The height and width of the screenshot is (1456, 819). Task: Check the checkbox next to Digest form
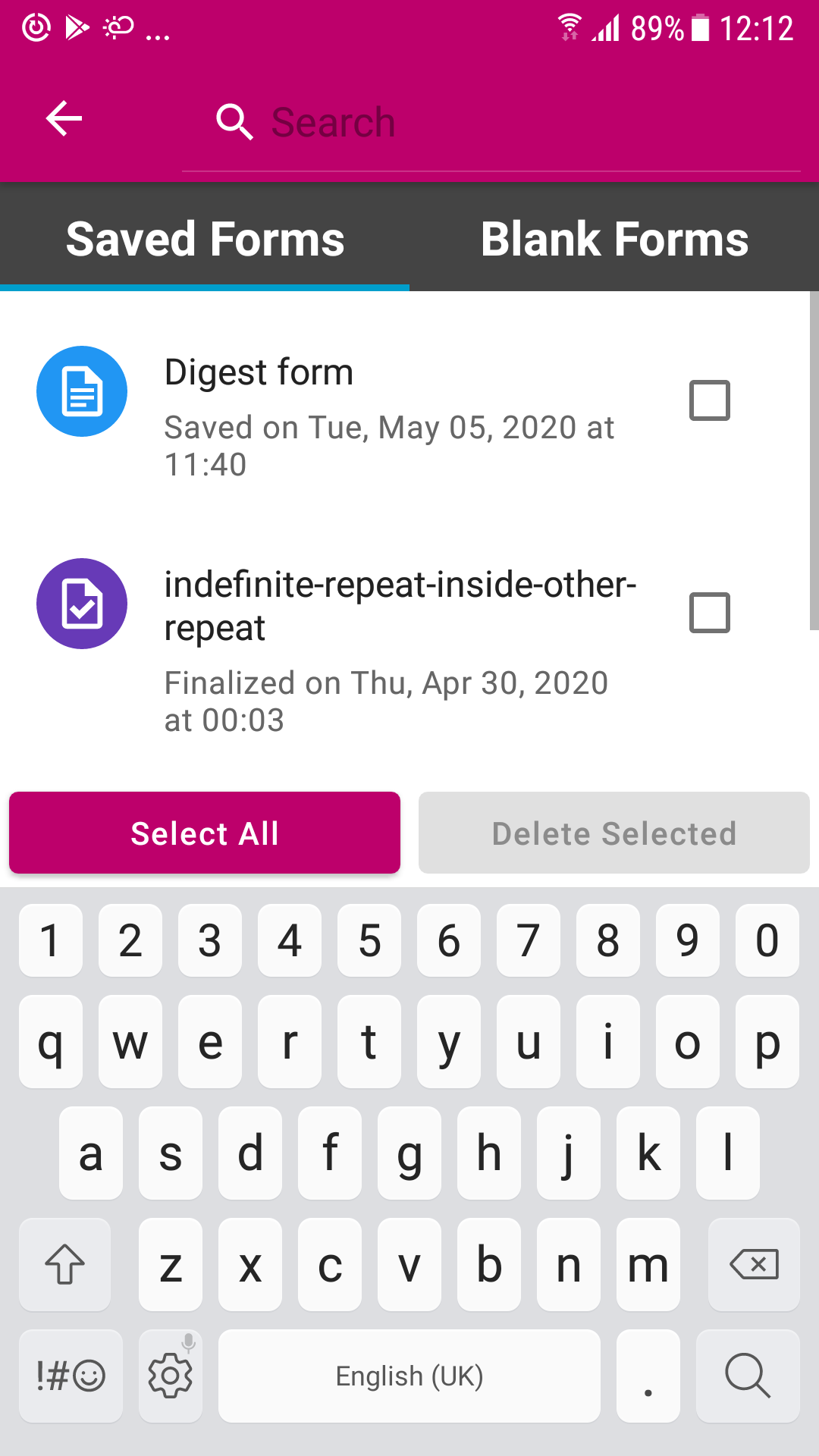point(710,400)
